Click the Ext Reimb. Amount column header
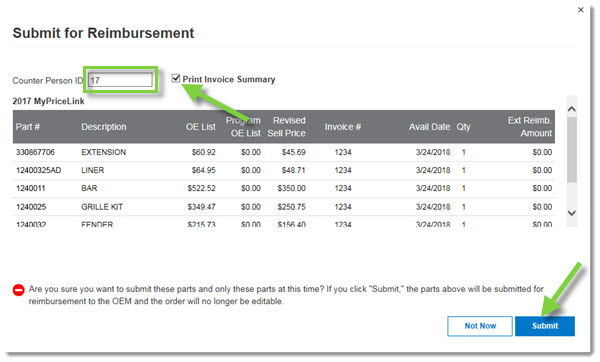The height and width of the screenshot is (362, 600). coord(530,127)
